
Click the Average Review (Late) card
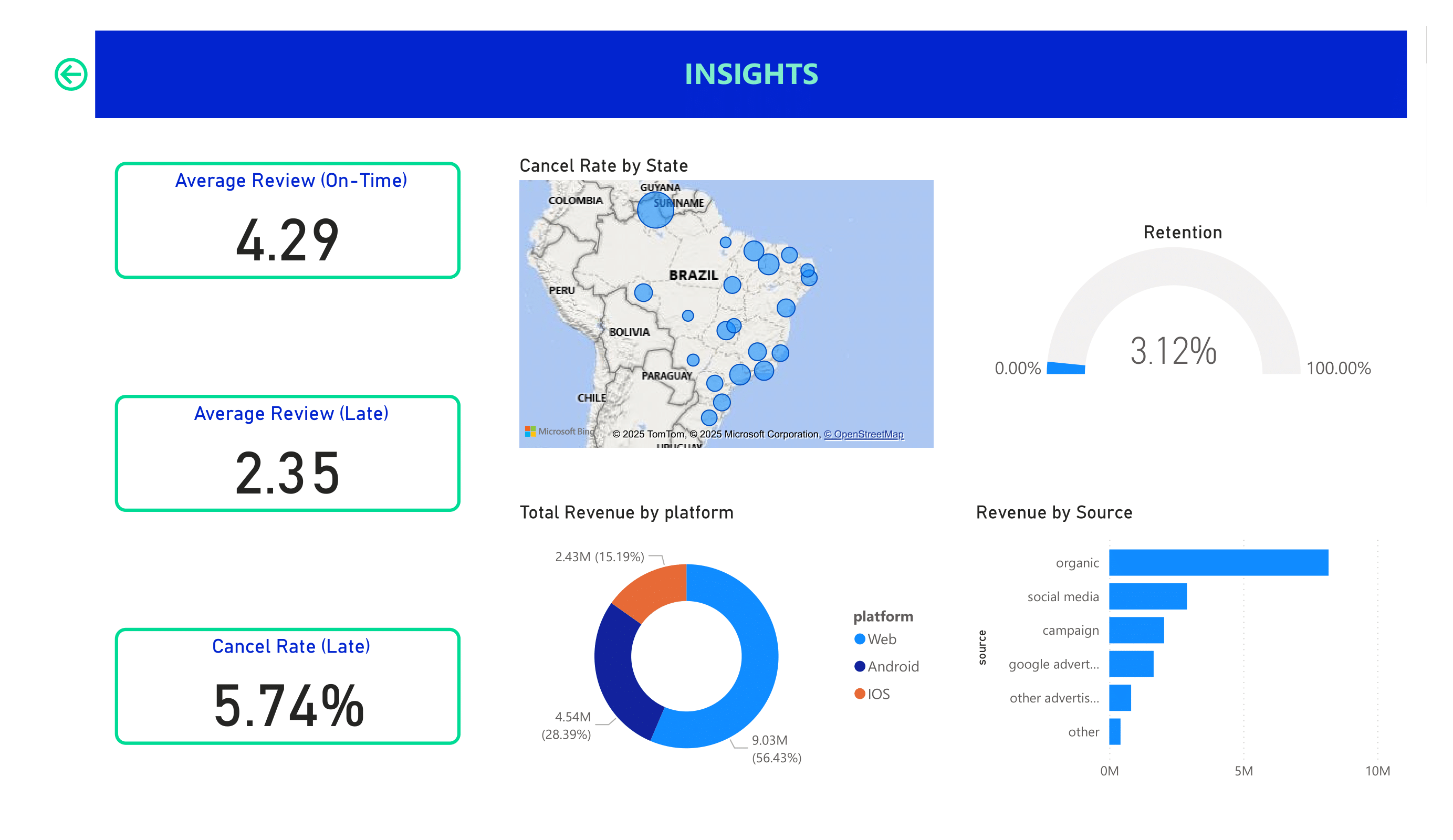coord(287,453)
